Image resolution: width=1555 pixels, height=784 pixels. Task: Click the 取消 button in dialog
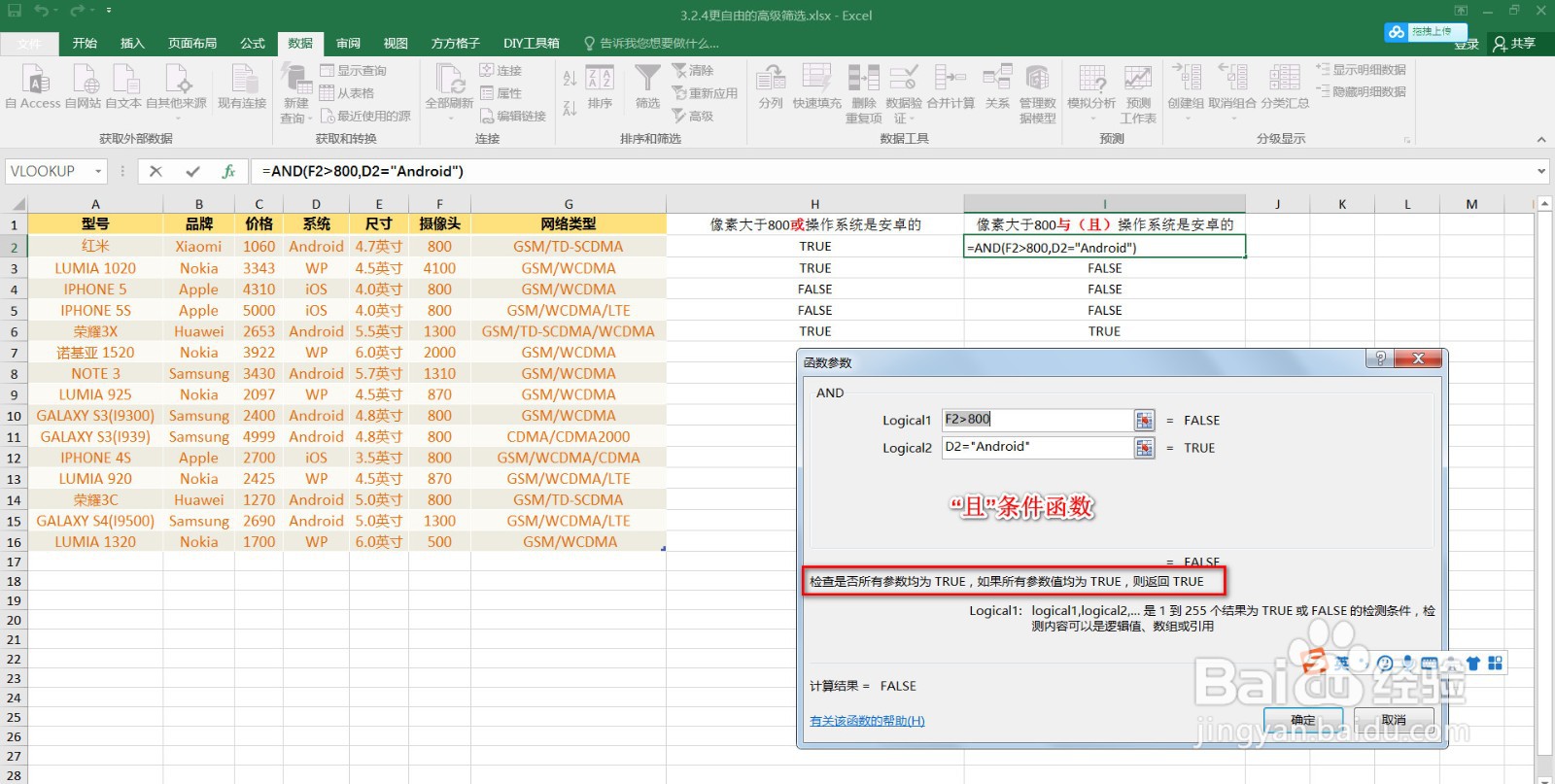coord(1395,720)
